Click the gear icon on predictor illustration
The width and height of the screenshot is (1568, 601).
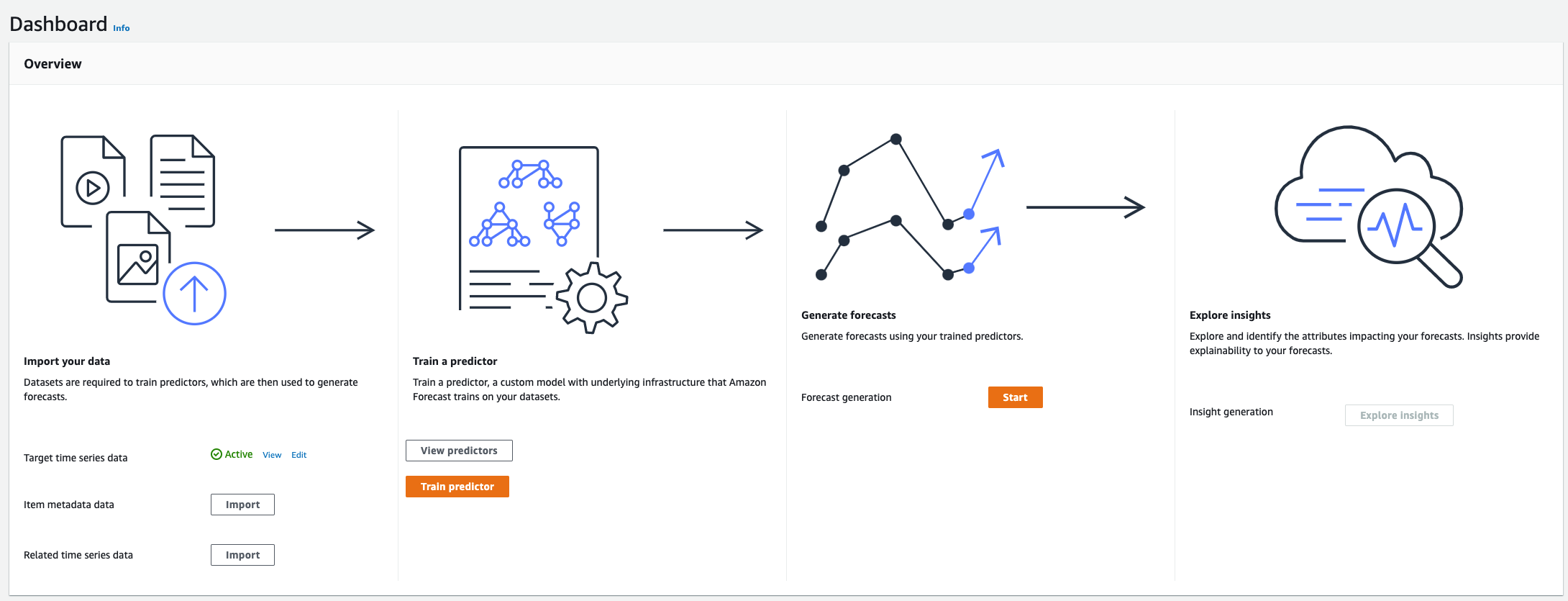(x=592, y=297)
